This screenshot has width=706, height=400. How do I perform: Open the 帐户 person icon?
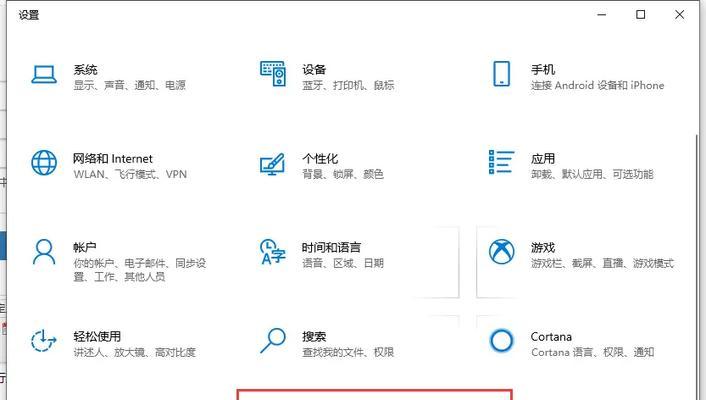coord(44,252)
